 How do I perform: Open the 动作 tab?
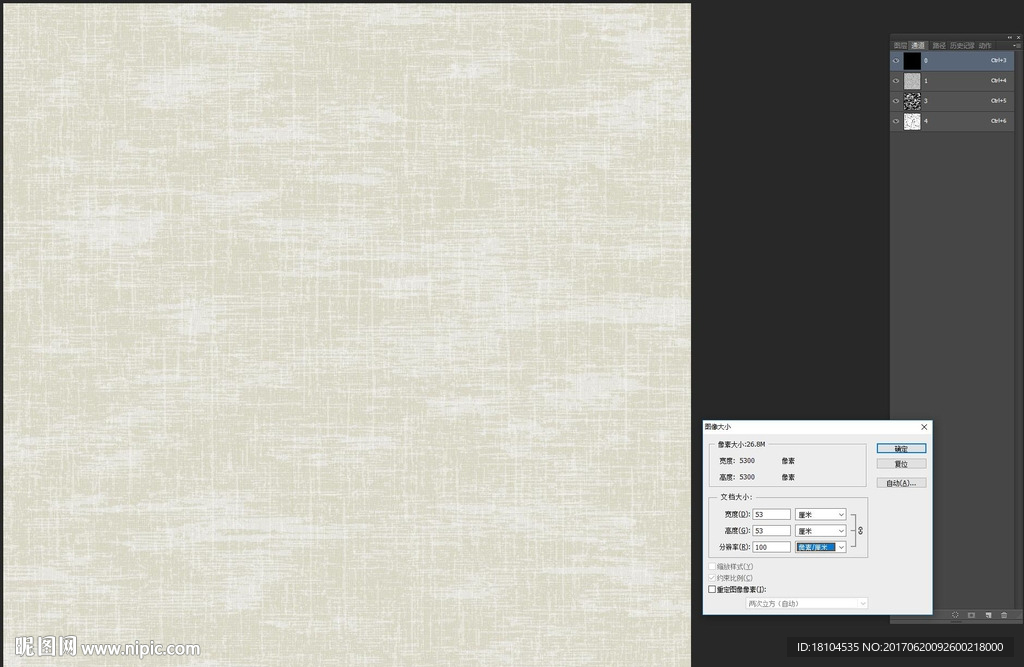click(x=985, y=46)
